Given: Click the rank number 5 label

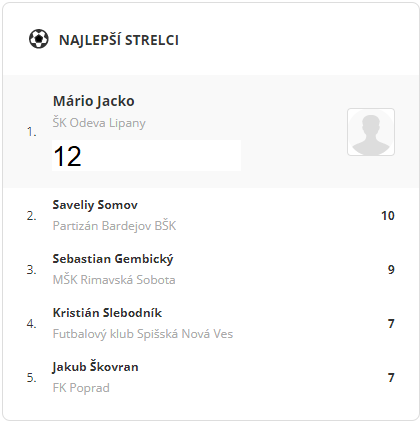Looking at the screenshot, I should [x=32, y=378].
